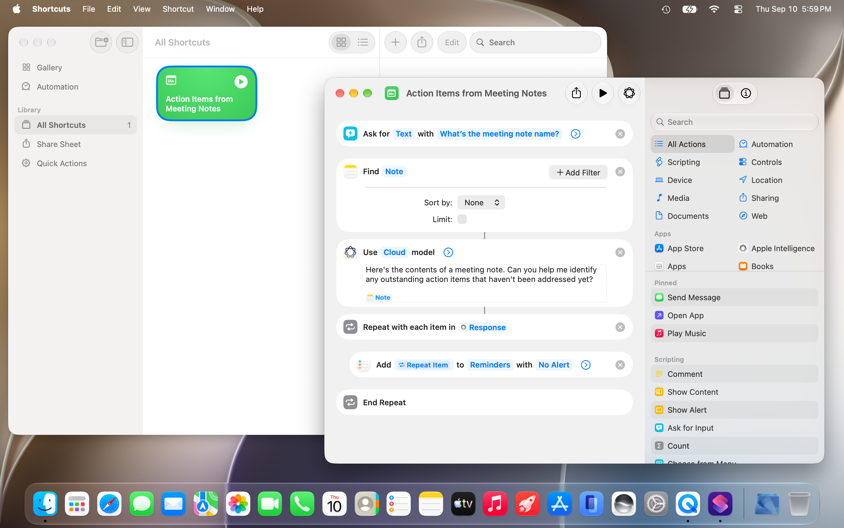The width and height of the screenshot is (844, 528).
Task: Add the Ask for Input action
Action: [x=734, y=428]
